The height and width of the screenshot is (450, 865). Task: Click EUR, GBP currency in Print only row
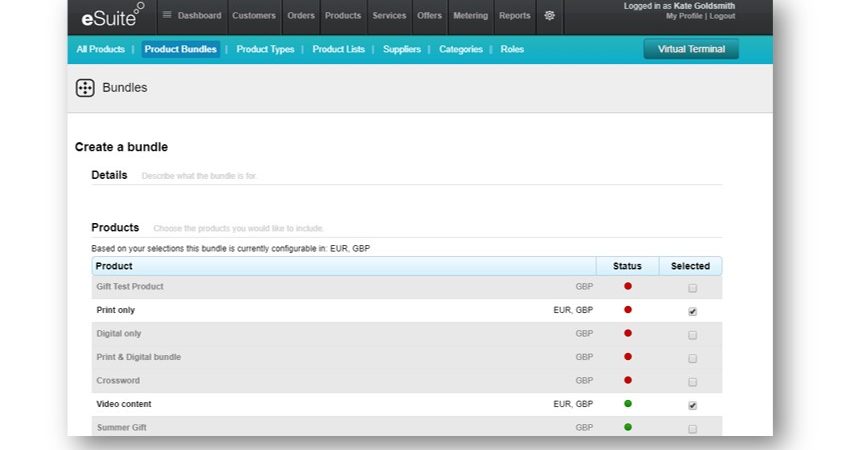(x=573, y=310)
